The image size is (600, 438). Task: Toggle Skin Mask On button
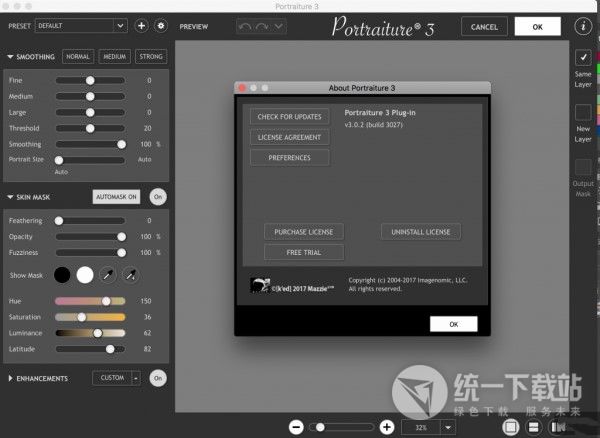pyautogui.click(x=158, y=197)
